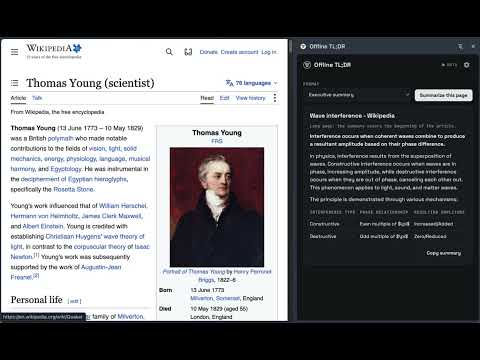Open the polymath link
The image size is (480, 360).
click(x=60, y=138)
